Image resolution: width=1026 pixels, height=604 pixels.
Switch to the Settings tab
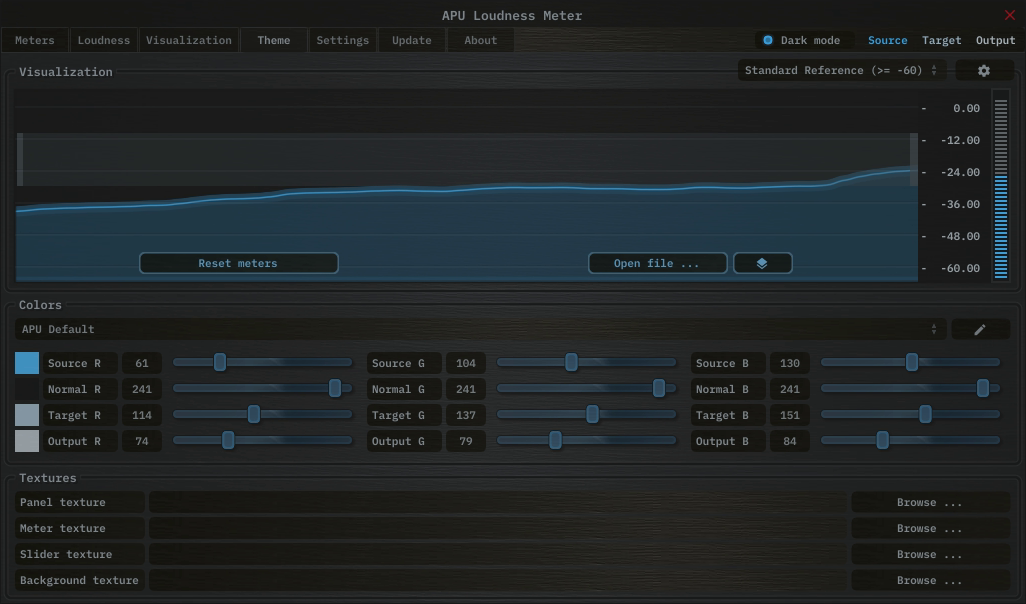pyautogui.click(x=342, y=41)
